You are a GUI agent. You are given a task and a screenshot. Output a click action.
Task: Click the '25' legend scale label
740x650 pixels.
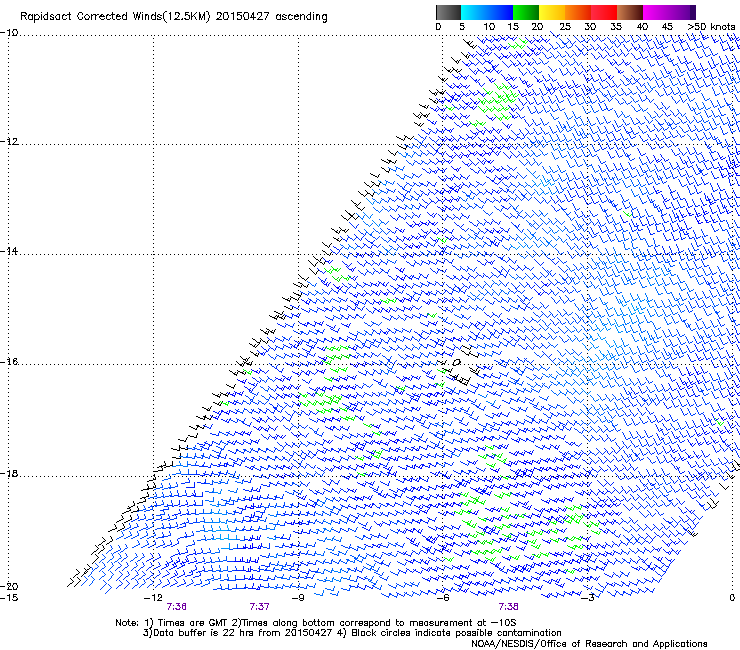point(565,27)
